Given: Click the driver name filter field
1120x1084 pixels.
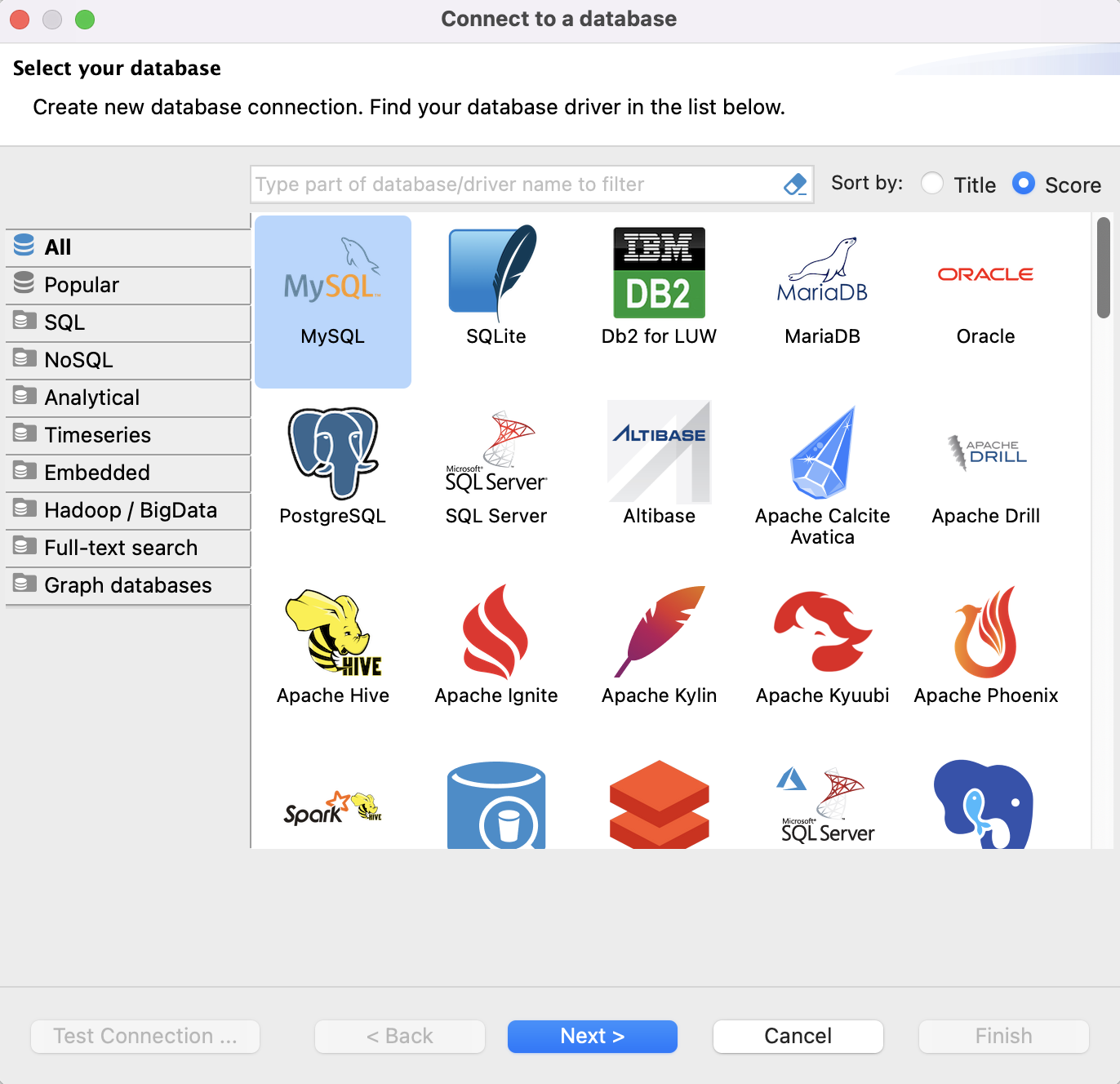Looking at the screenshot, I should pos(514,184).
